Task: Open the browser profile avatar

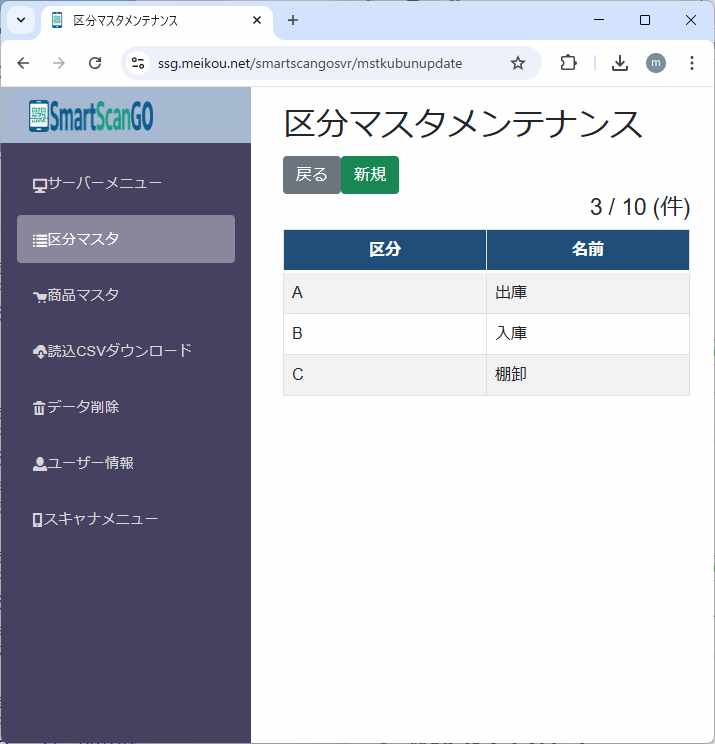Action: coord(656,63)
